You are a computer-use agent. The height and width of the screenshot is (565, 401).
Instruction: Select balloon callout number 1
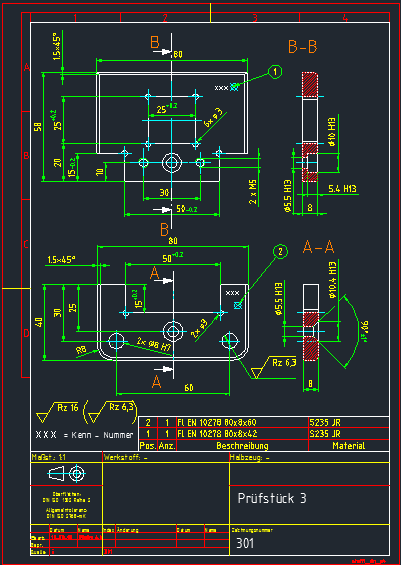[x=276, y=72]
